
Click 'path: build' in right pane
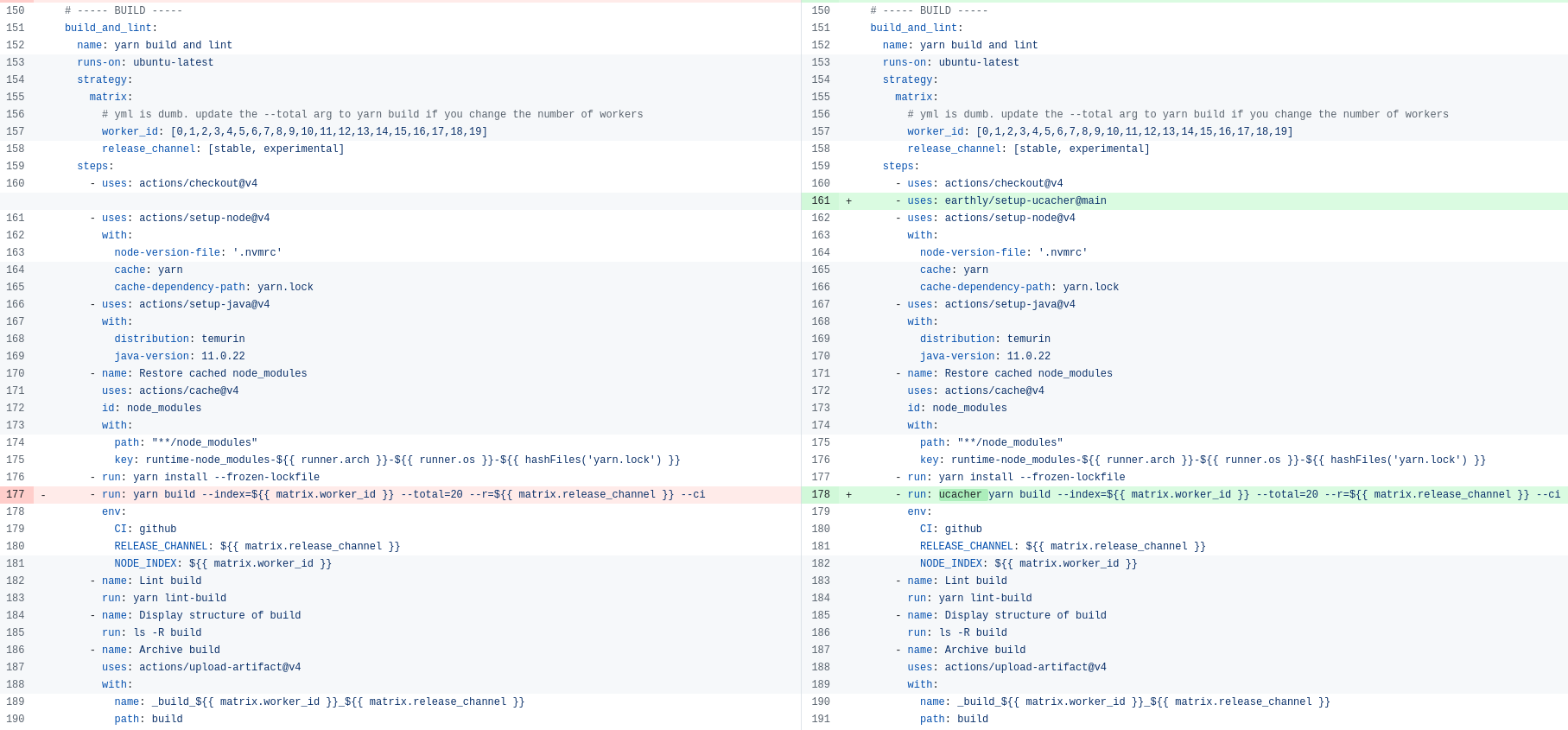954,719
